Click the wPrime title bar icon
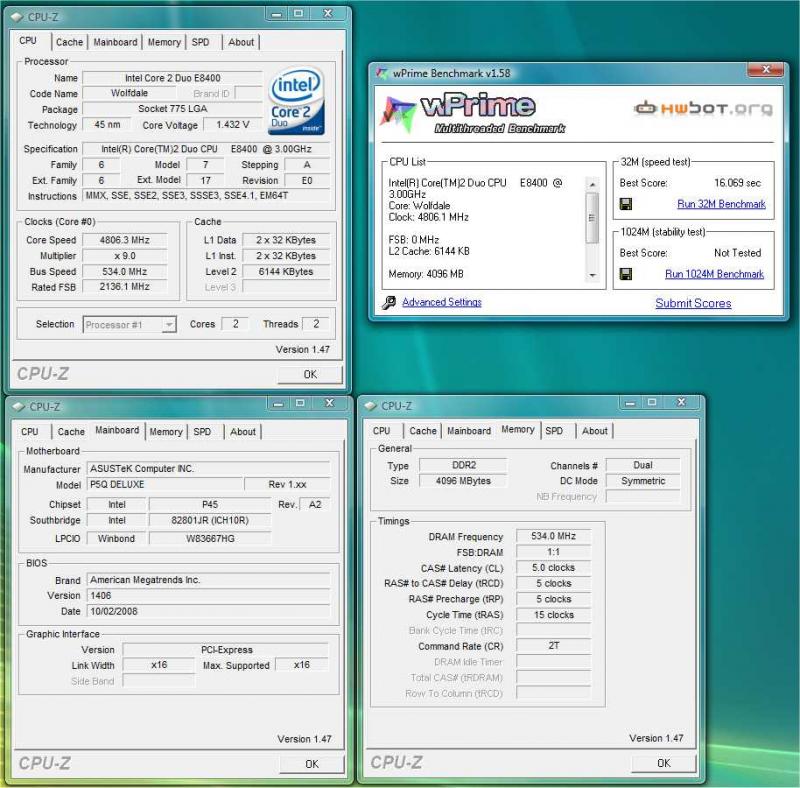Image resolution: width=800 pixels, height=788 pixels. tap(382, 73)
